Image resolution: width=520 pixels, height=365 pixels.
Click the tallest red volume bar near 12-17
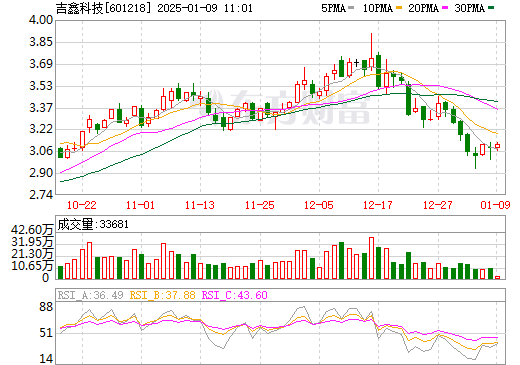pos(371,258)
